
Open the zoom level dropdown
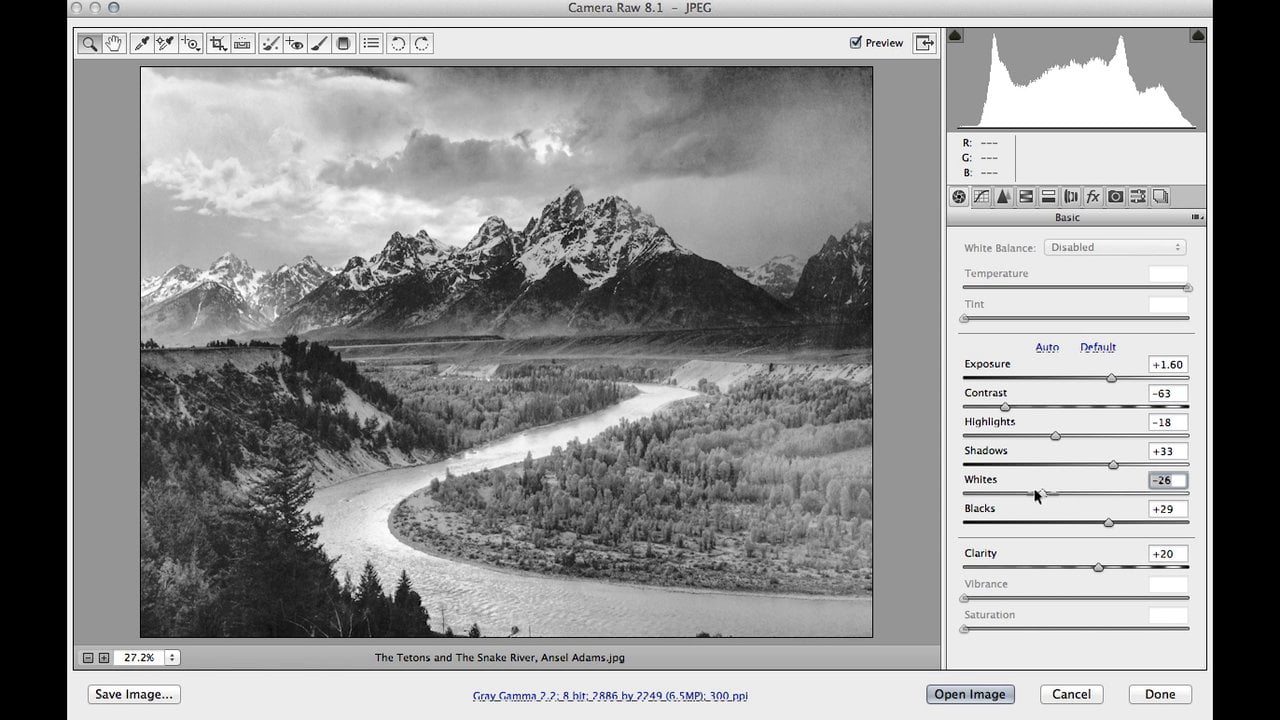(172, 657)
